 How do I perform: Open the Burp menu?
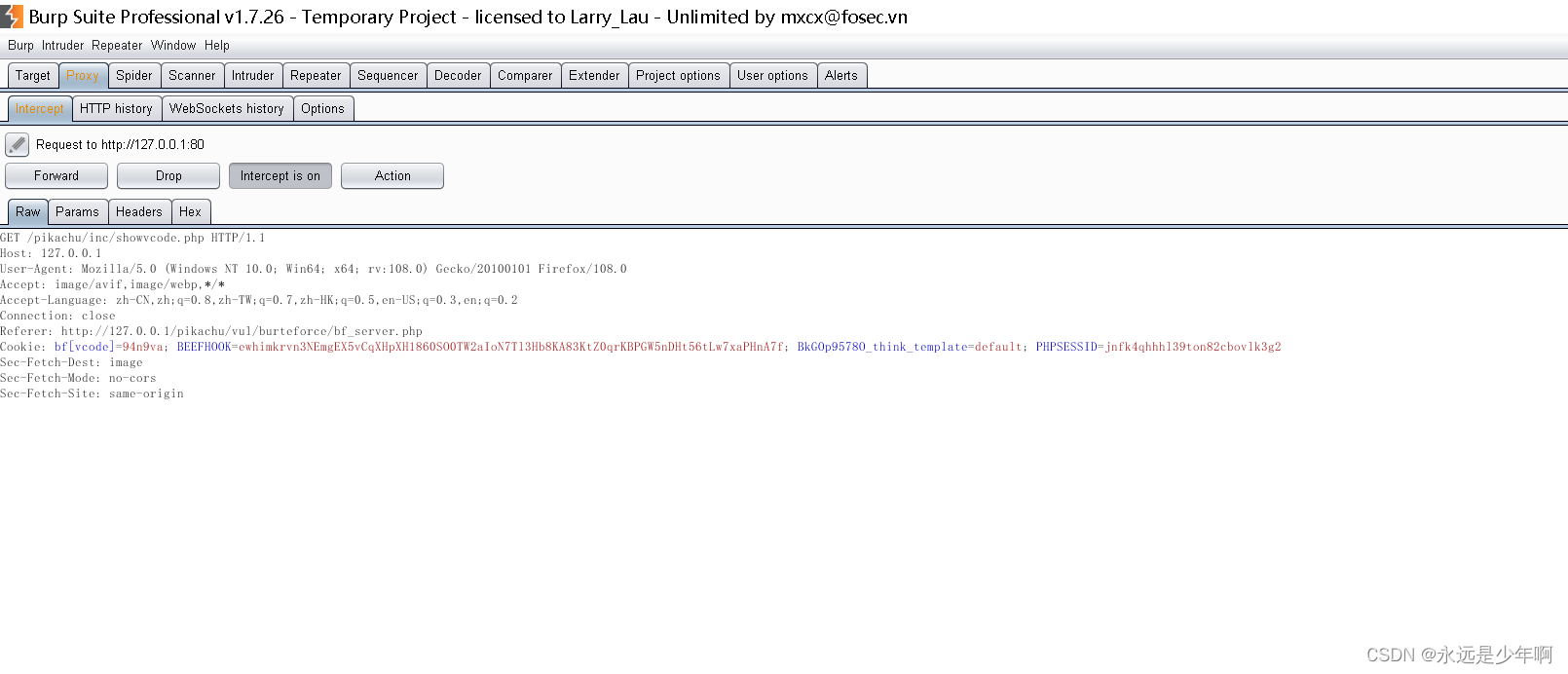[x=20, y=46]
